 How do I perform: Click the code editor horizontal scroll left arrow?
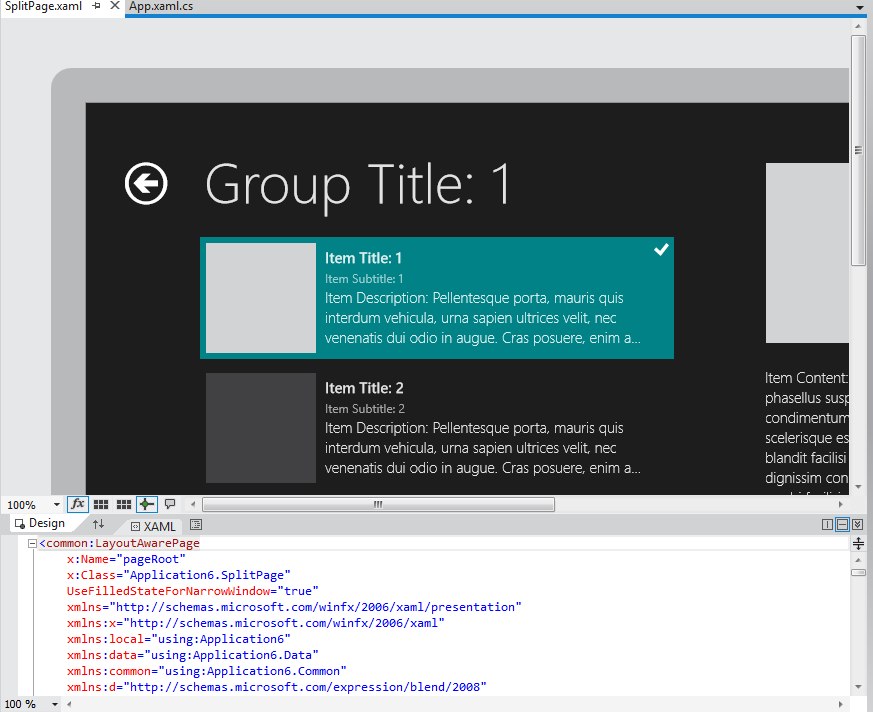tap(69, 704)
